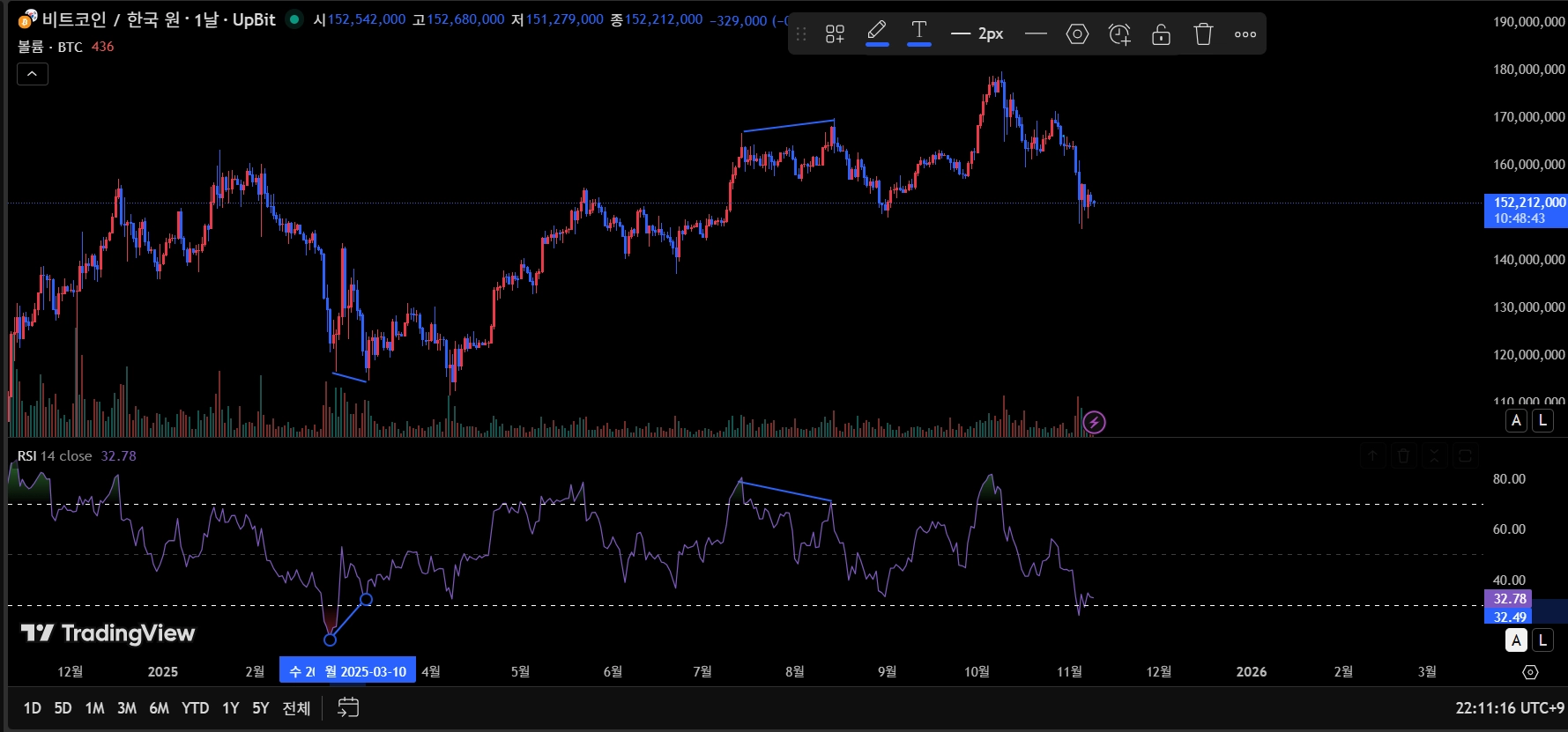Open the more options ellipsis menu
The width and height of the screenshot is (1568, 732).
click(x=1245, y=34)
